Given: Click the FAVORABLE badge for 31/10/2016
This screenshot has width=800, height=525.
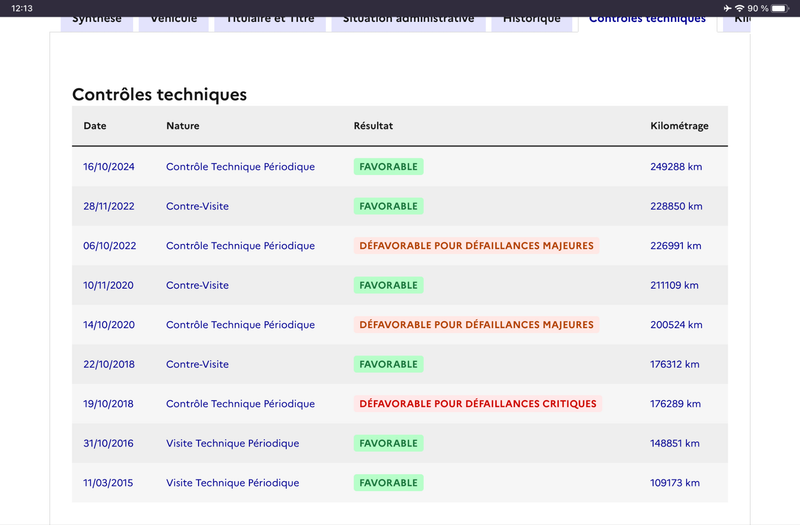Looking at the screenshot, I should (388, 443).
